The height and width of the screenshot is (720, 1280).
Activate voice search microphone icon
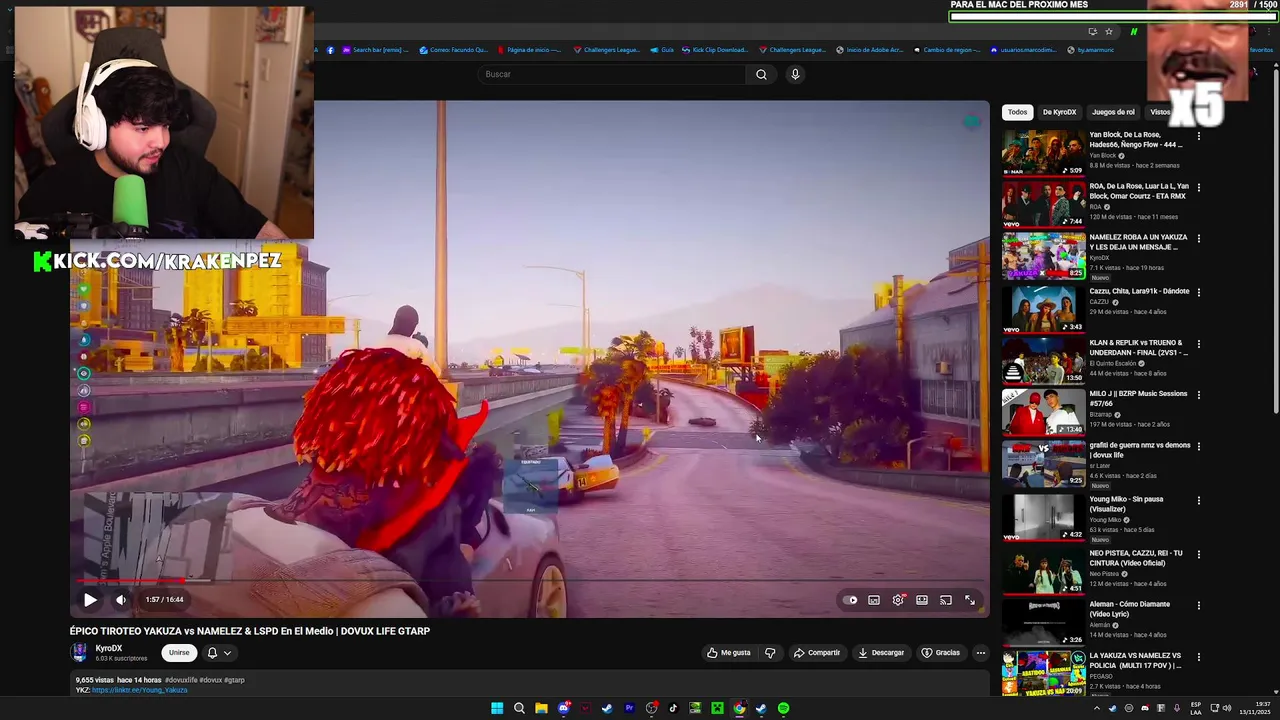795,74
